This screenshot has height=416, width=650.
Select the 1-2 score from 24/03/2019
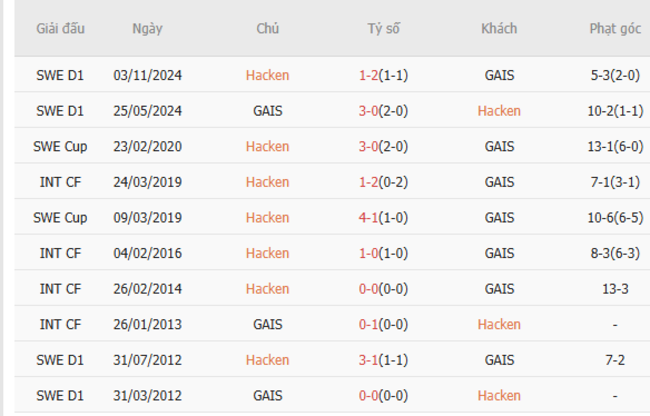[368, 182]
